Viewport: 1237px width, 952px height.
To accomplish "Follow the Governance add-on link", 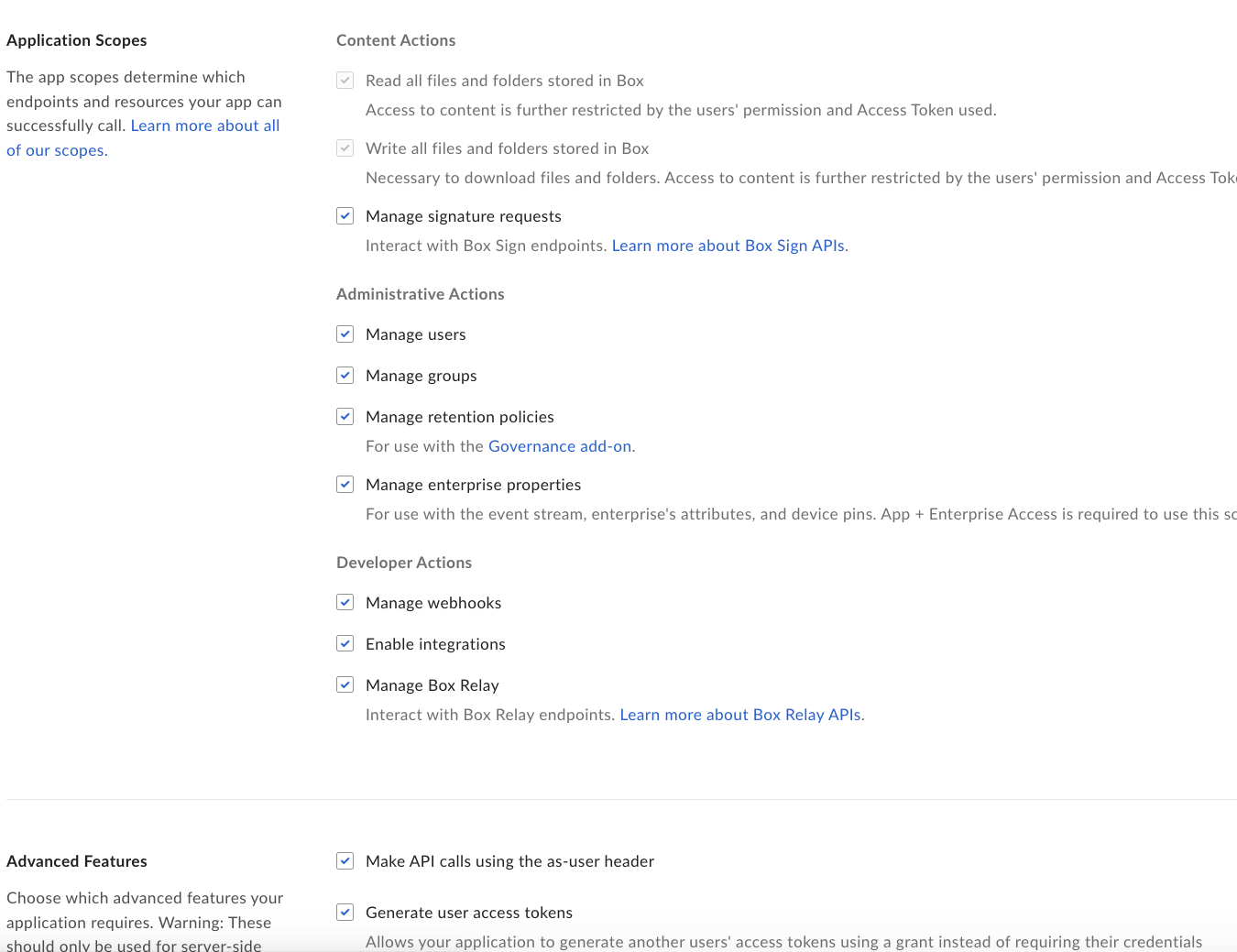I will pos(560,446).
